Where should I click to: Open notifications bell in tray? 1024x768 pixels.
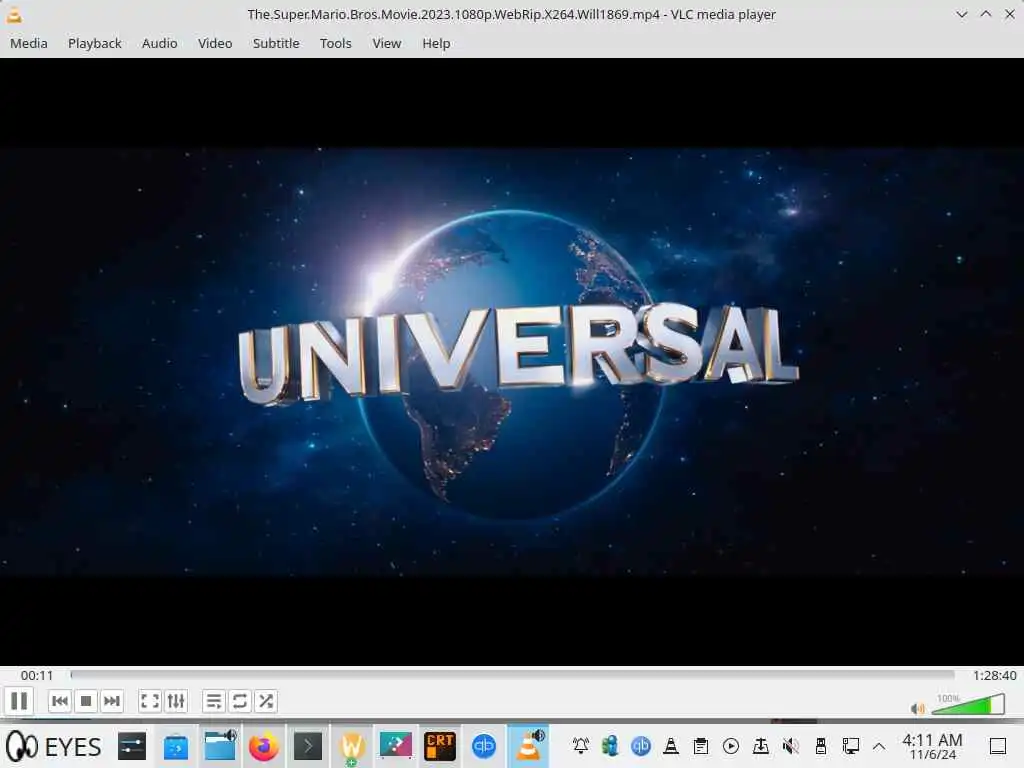[581, 746]
